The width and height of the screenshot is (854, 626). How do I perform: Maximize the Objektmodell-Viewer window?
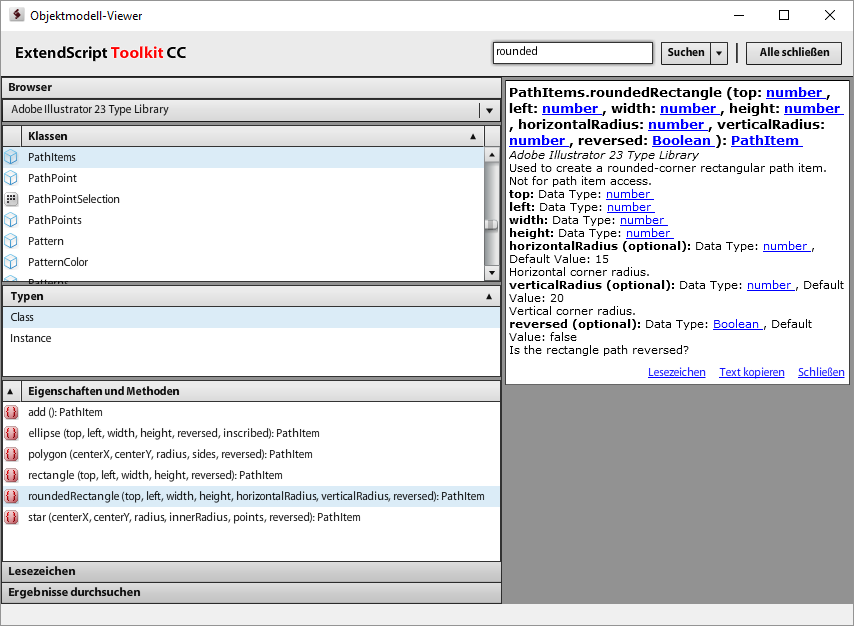point(784,15)
